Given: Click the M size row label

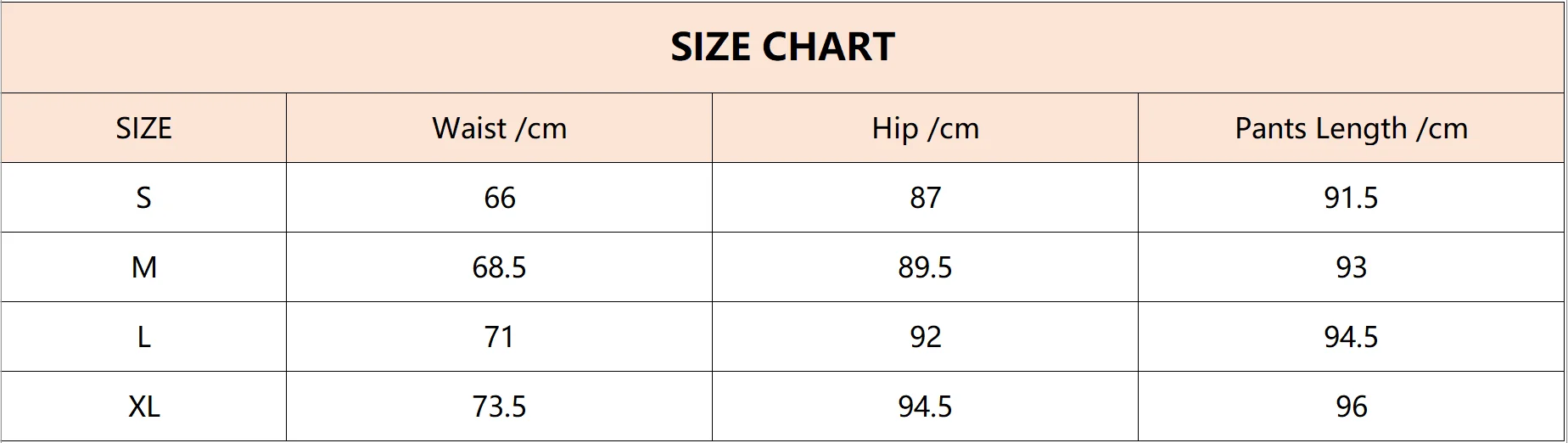Looking at the screenshot, I should pyautogui.click(x=143, y=267).
